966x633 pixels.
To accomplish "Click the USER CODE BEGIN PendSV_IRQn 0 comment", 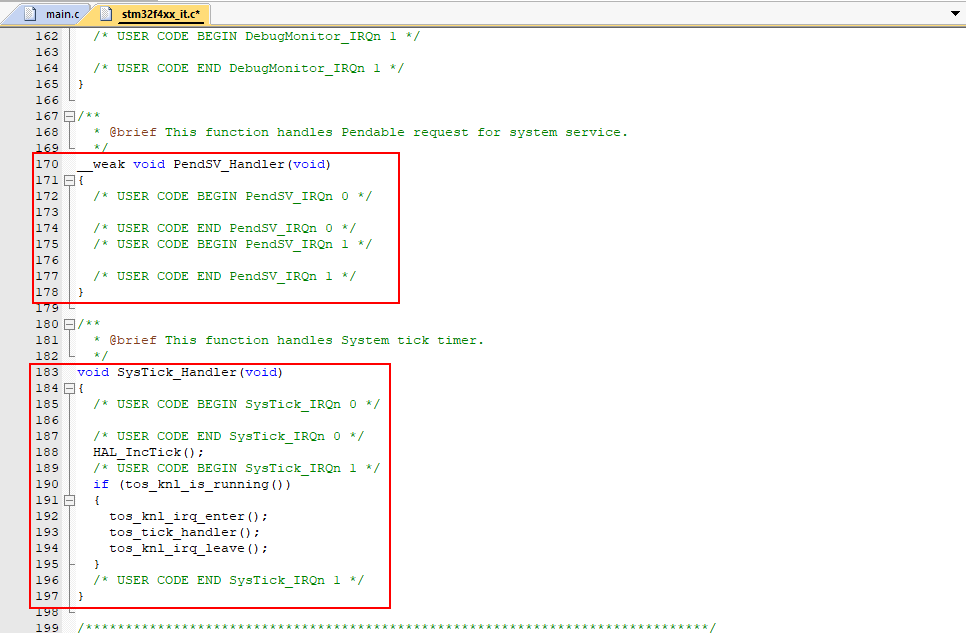I will click(x=233, y=196).
